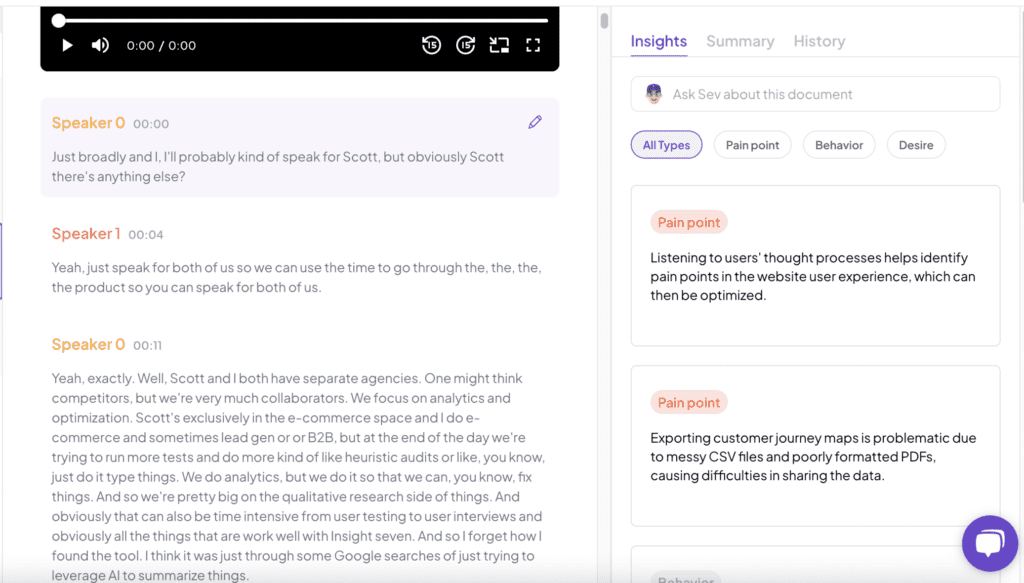
Task: Click the video progress slider handle
Action: tap(59, 21)
